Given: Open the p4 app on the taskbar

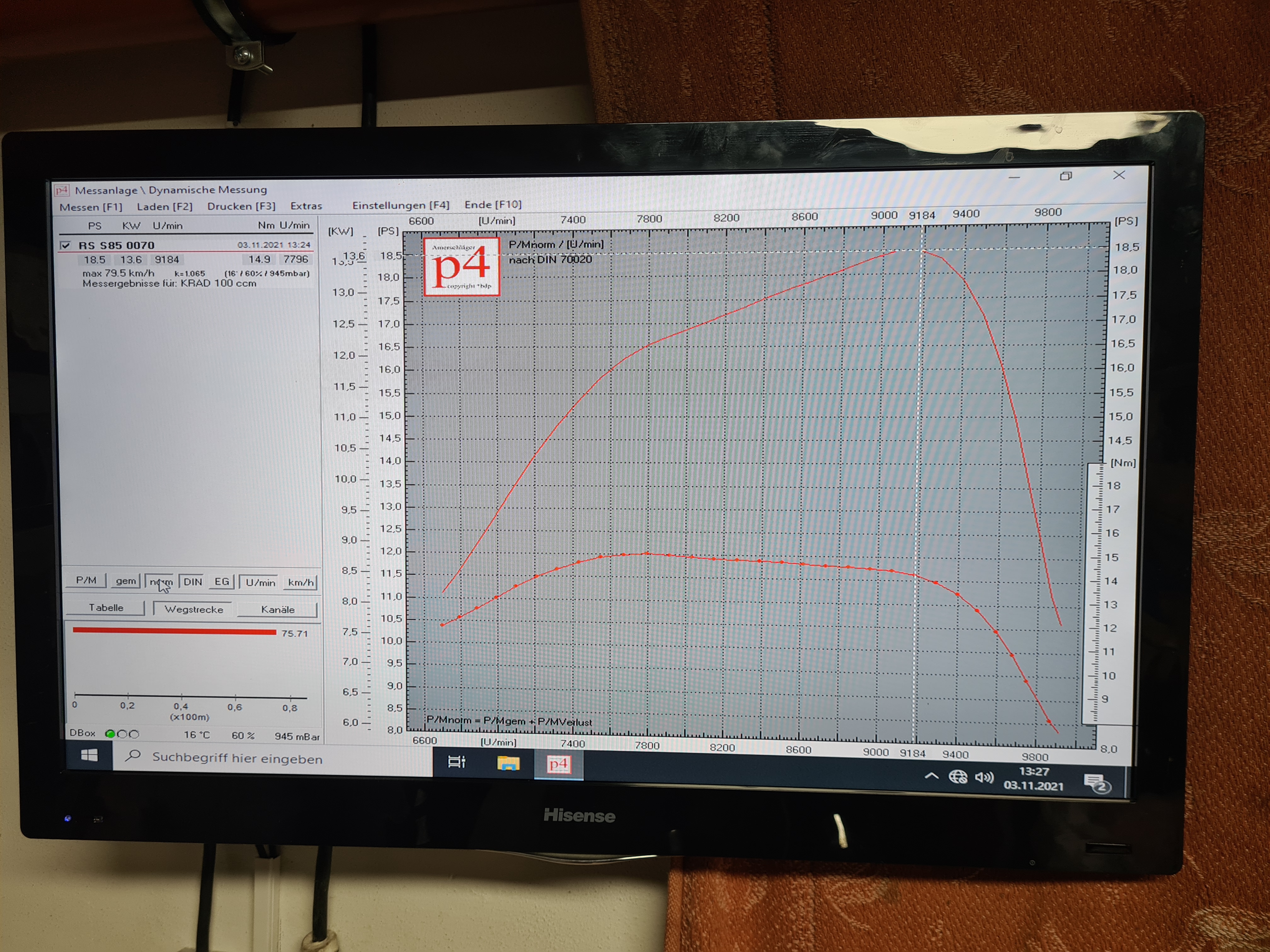Looking at the screenshot, I should coord(558,764).
